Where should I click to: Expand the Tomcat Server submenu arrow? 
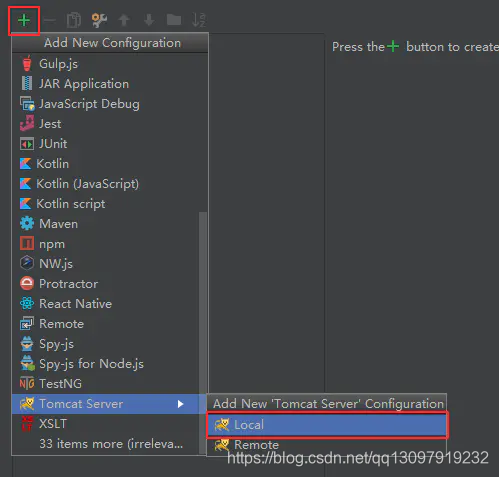click(180, 404)
